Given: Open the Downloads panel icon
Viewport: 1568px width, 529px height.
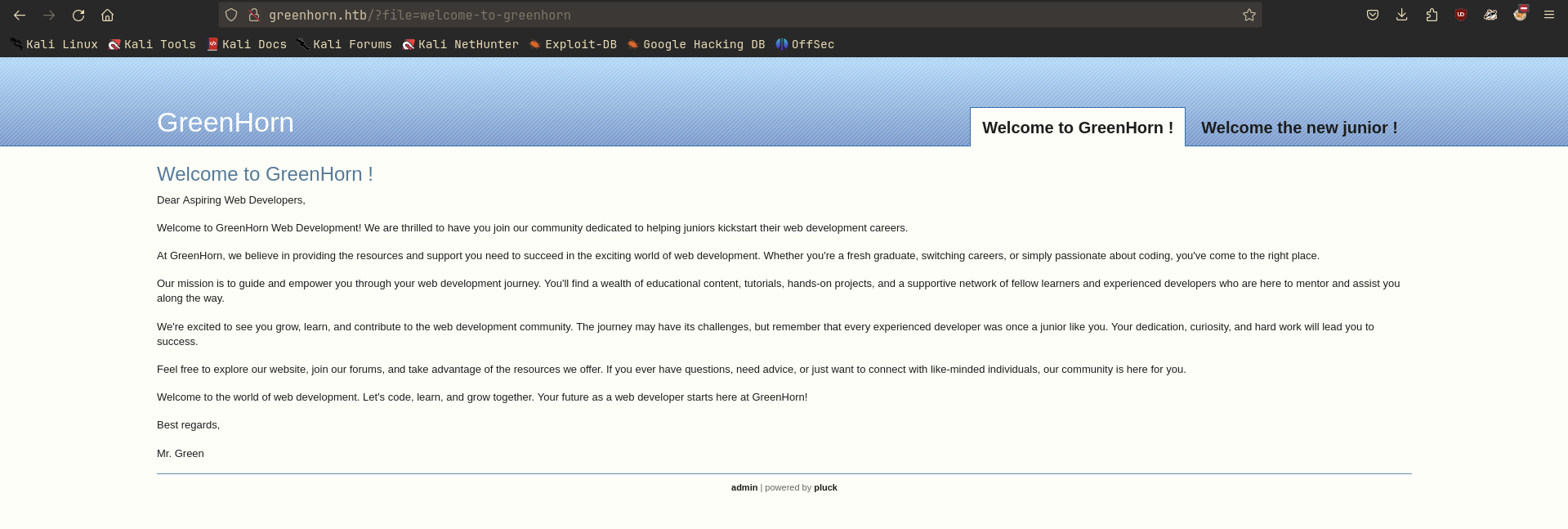Looking at the screenshot, I should click(x=1401, y=15).
